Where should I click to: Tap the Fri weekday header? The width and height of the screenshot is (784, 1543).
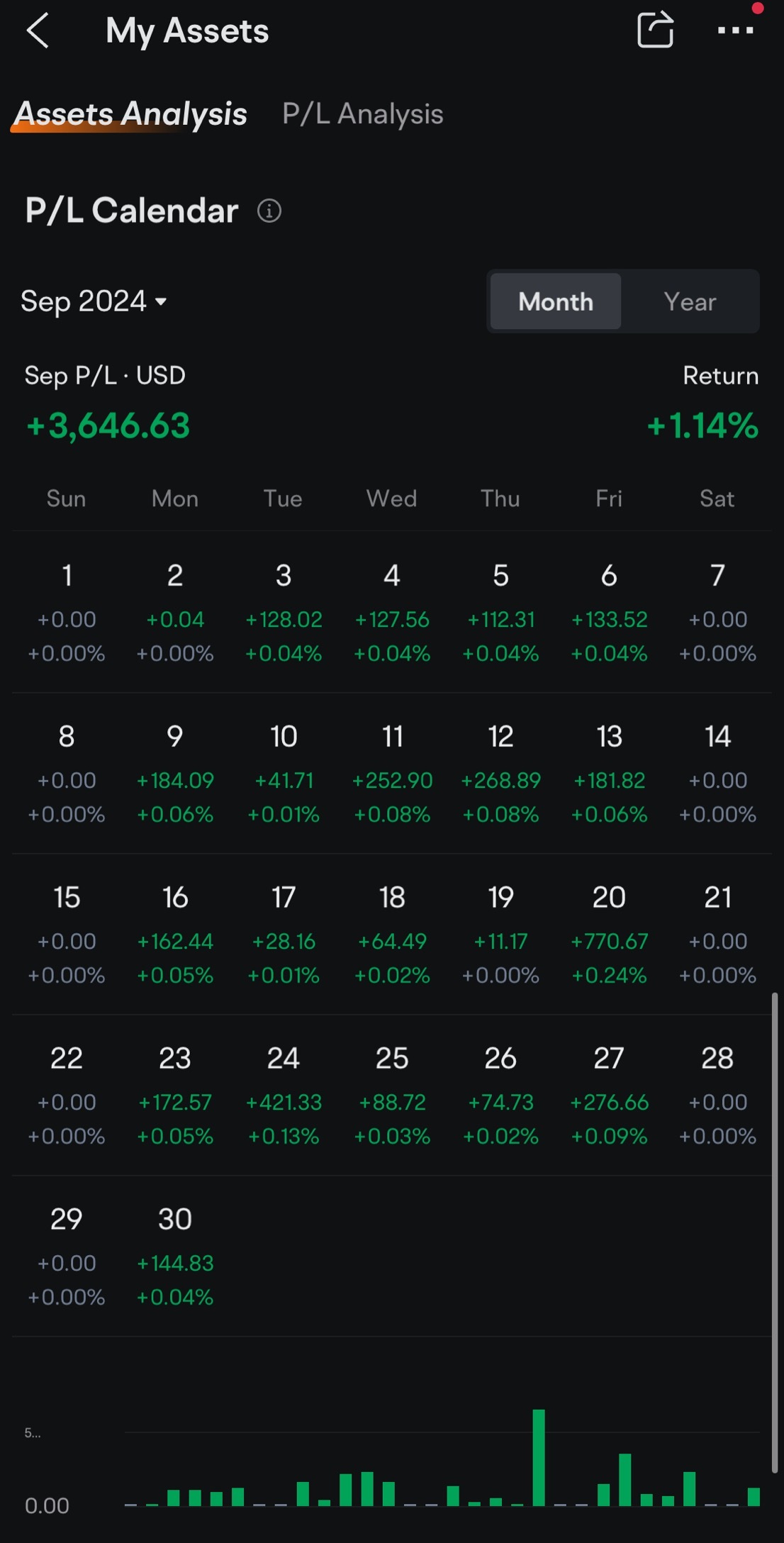pos(609,498)
